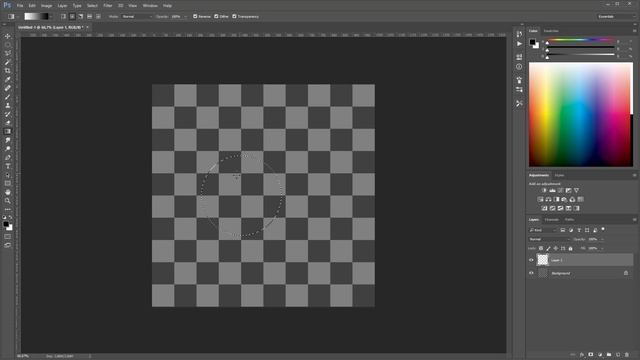Click the gradient preview bar
This screenshot has height=360, width=640.
pyautogui.click(x=36, y=16)
